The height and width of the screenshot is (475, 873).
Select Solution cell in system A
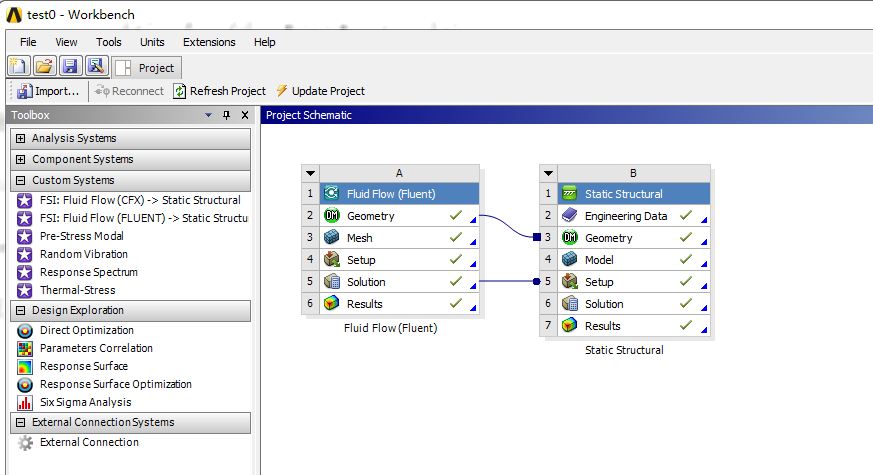coord(399,282)
